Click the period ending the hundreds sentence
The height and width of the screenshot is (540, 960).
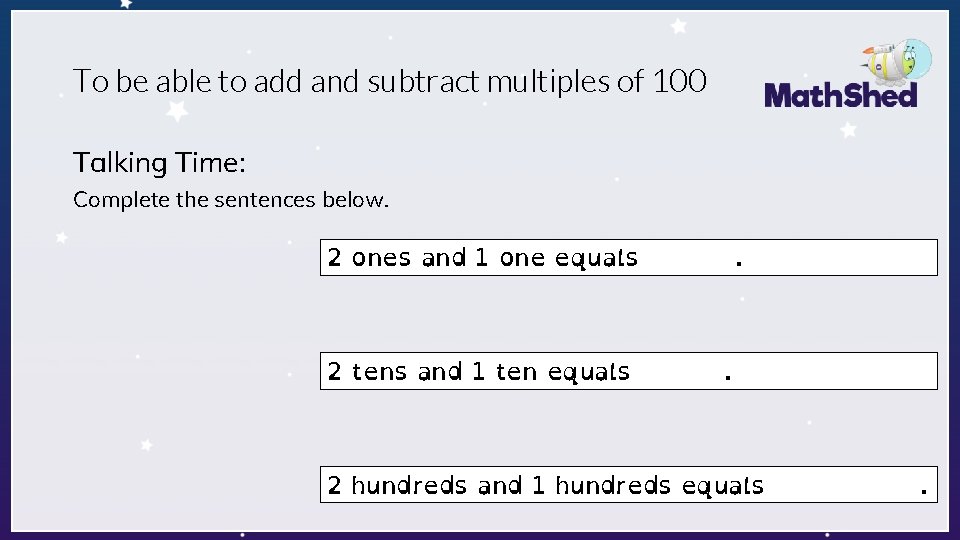point(923,490)
